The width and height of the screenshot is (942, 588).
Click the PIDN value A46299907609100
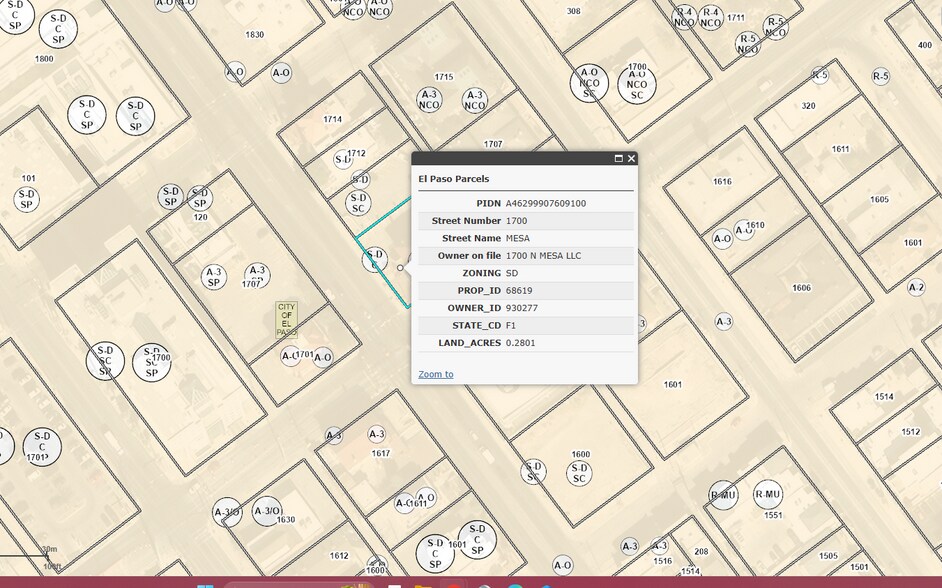pos(545,203)
